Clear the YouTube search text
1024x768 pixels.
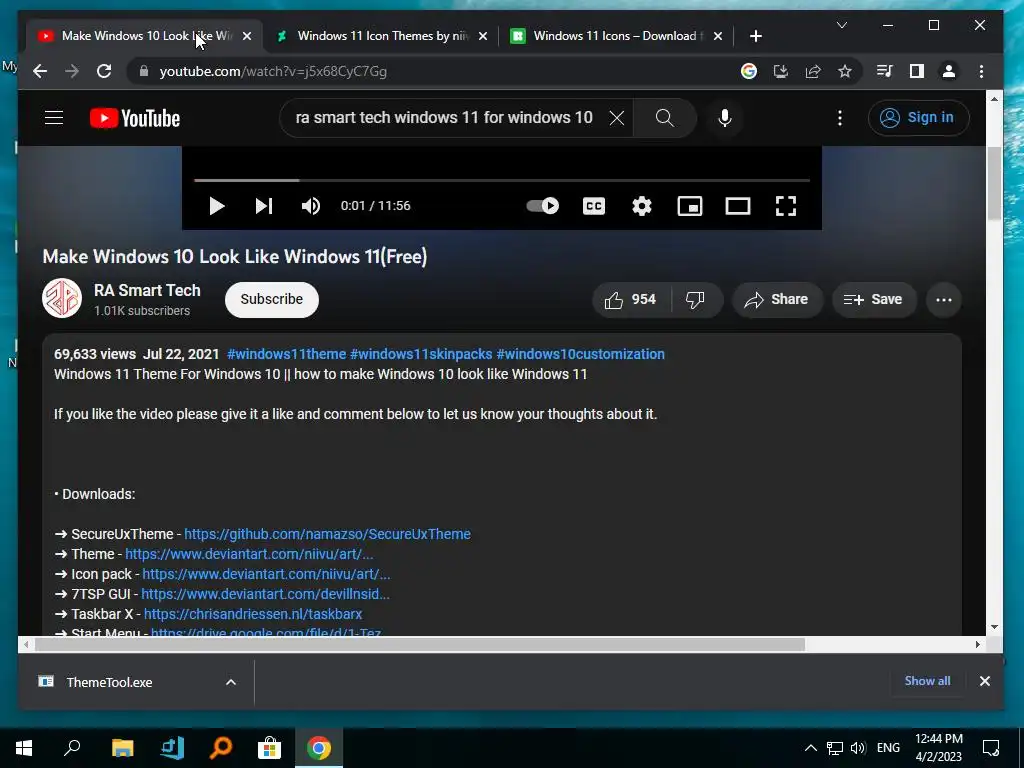coord(616,118)
